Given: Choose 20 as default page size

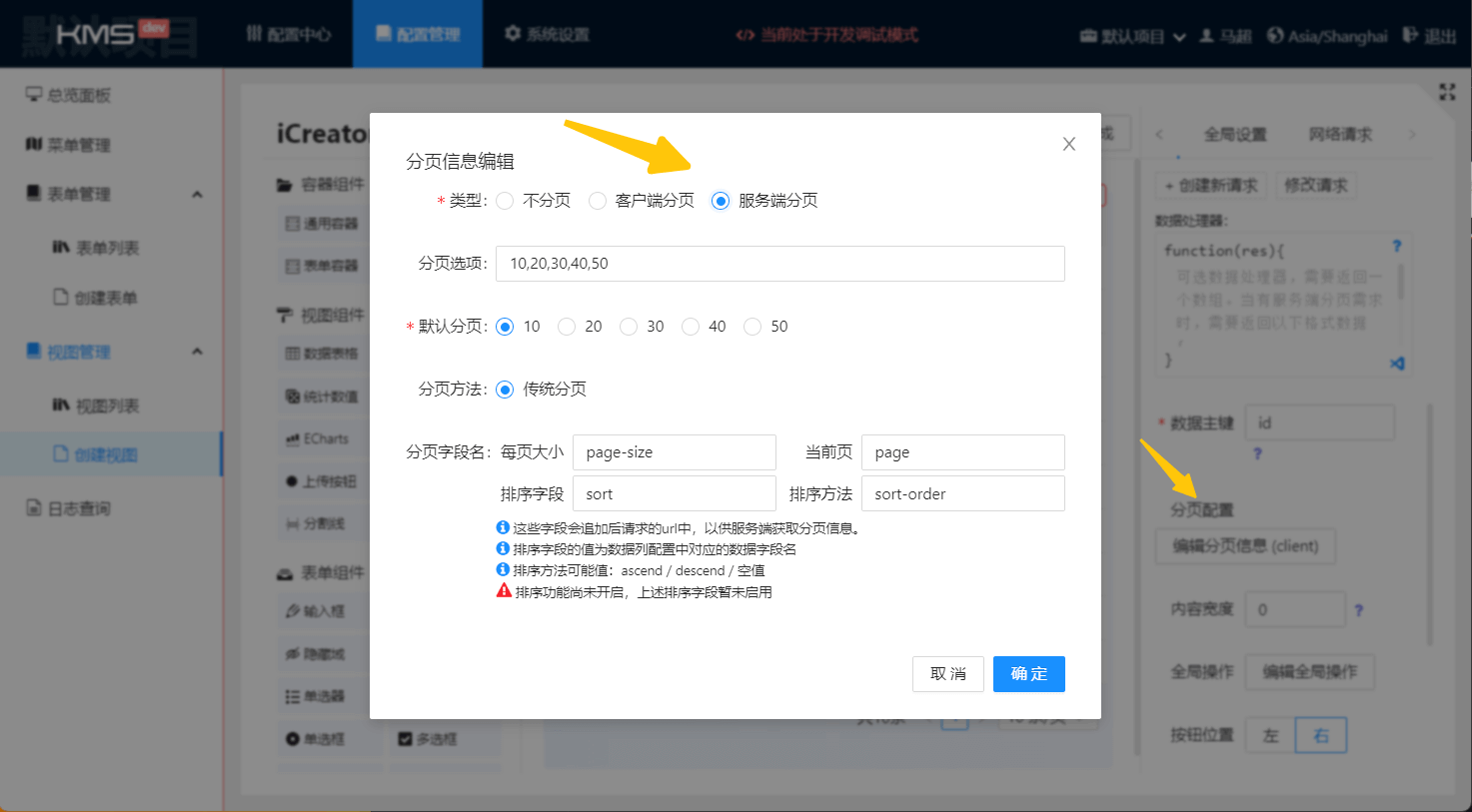Looking at the screenshot, I should click(x=567, y=327).
